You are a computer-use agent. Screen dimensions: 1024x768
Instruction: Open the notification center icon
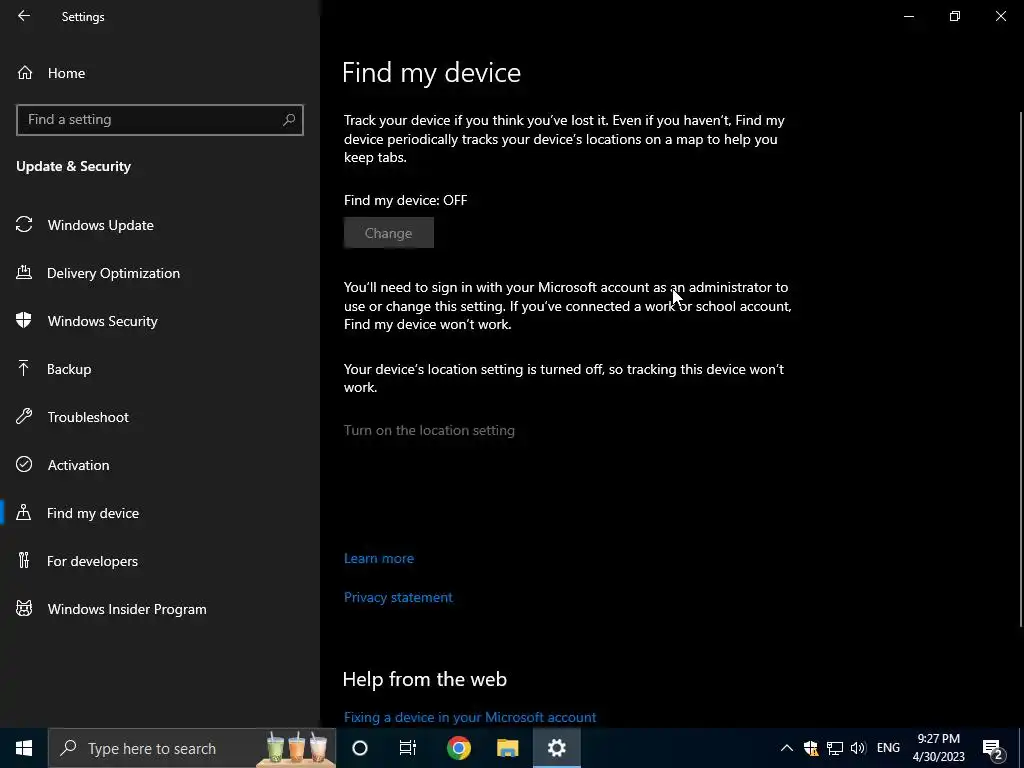pos(993,748)
